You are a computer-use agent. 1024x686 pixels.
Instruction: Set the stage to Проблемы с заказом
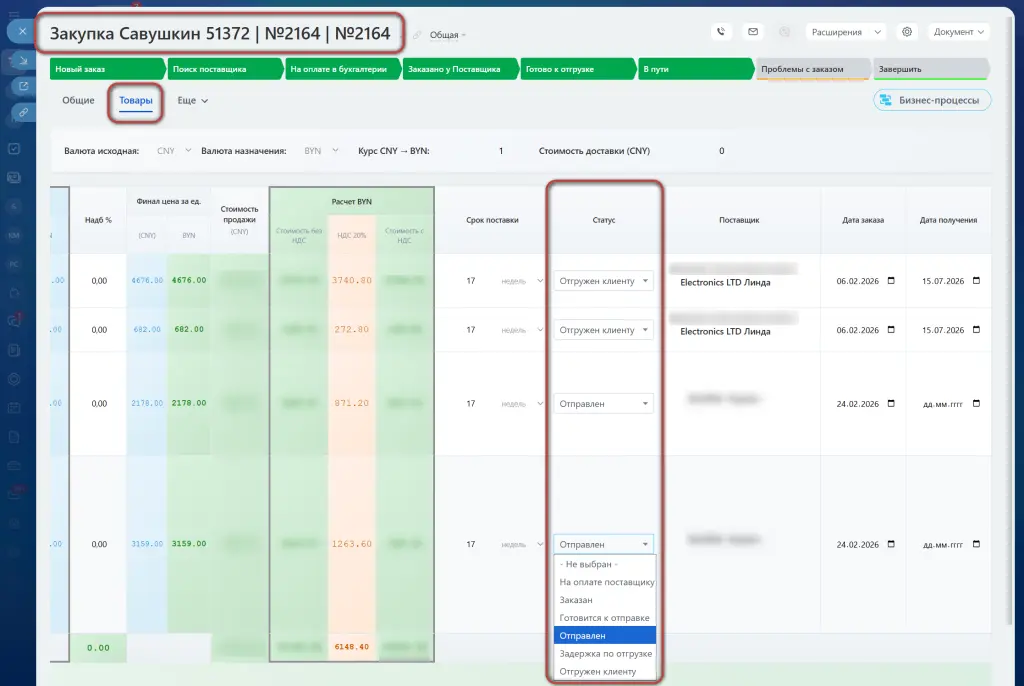(x=812, y=69)
